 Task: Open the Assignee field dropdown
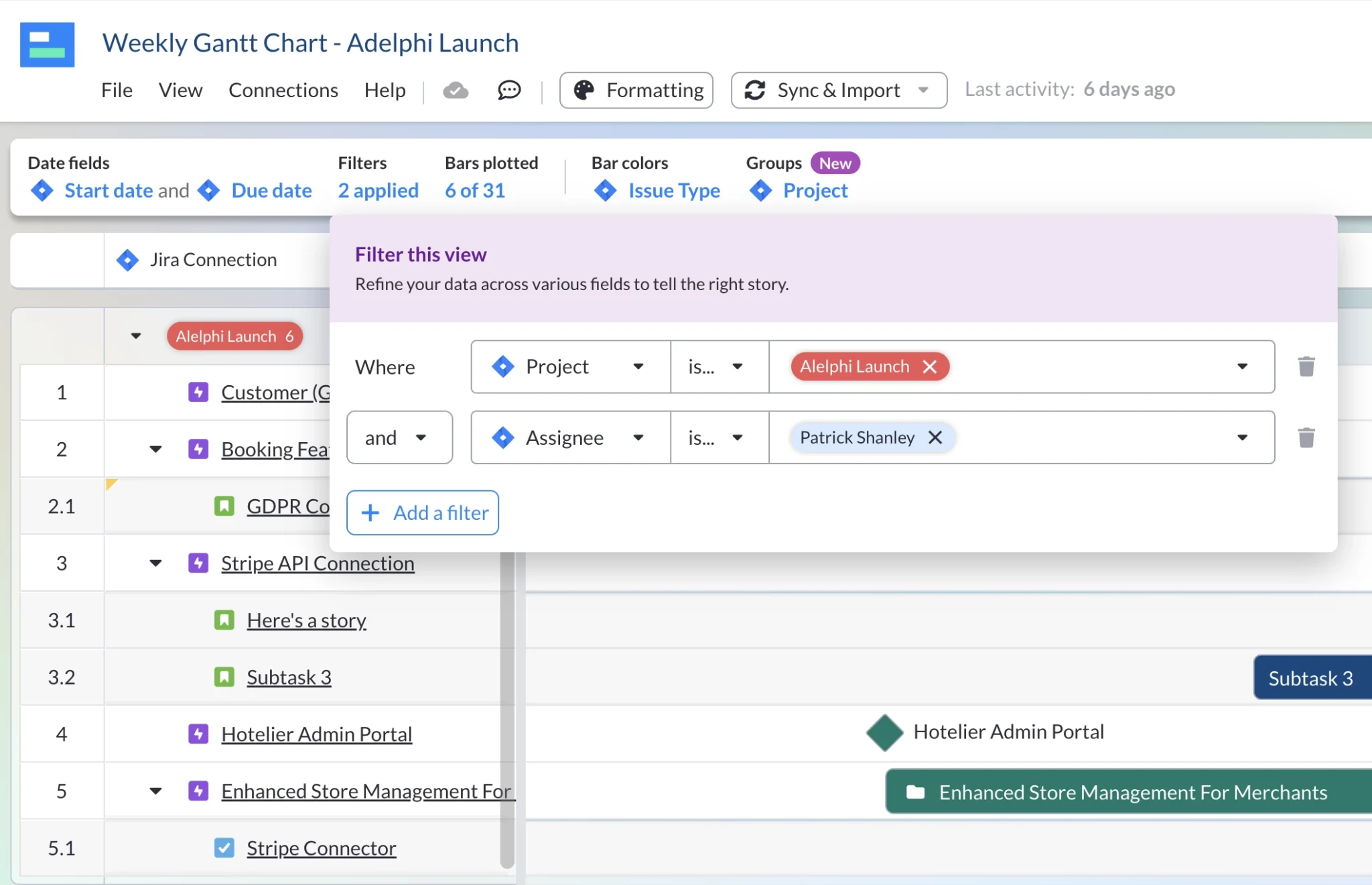(x=571, y=437)
